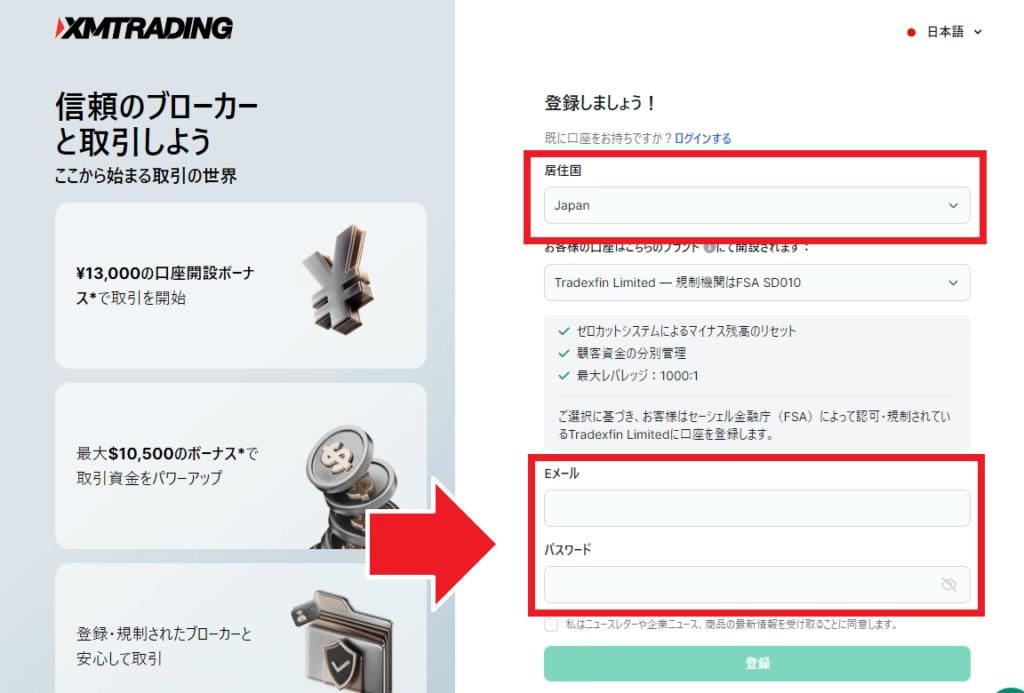Click checkmark beside ゼロカットシステム line
The height and width of the screenshot is (693, 1024).
(x=564, y=331)
